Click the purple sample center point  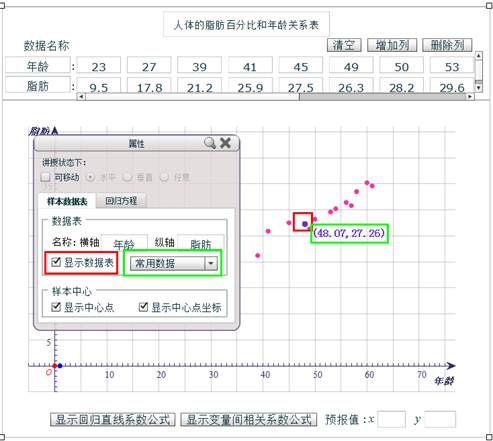coord(305,224)
